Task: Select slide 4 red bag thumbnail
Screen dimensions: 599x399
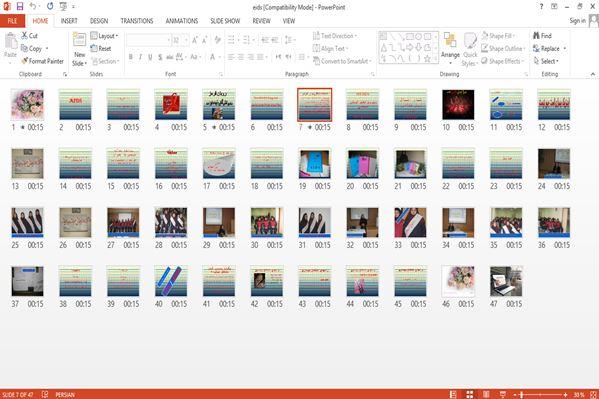Action: click(171, 104)
